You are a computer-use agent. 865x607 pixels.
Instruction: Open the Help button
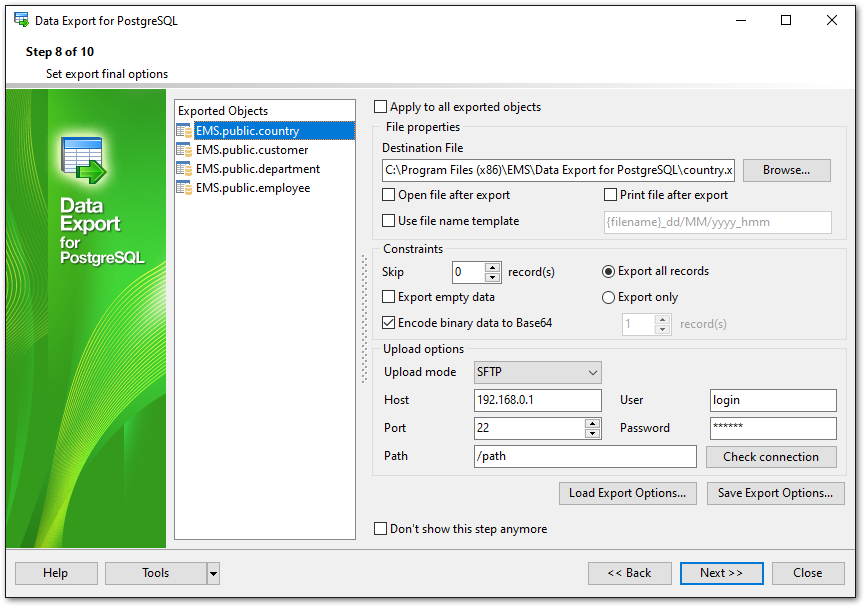point(56,573)
